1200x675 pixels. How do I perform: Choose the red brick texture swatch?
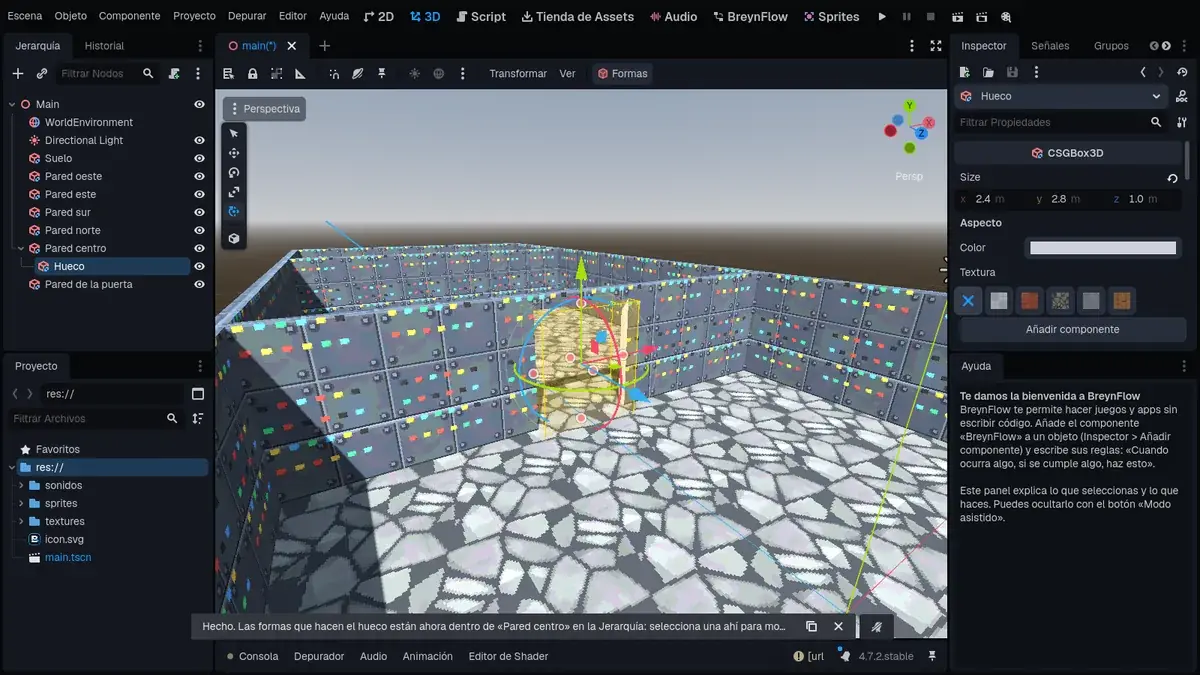pos(1029,300)
